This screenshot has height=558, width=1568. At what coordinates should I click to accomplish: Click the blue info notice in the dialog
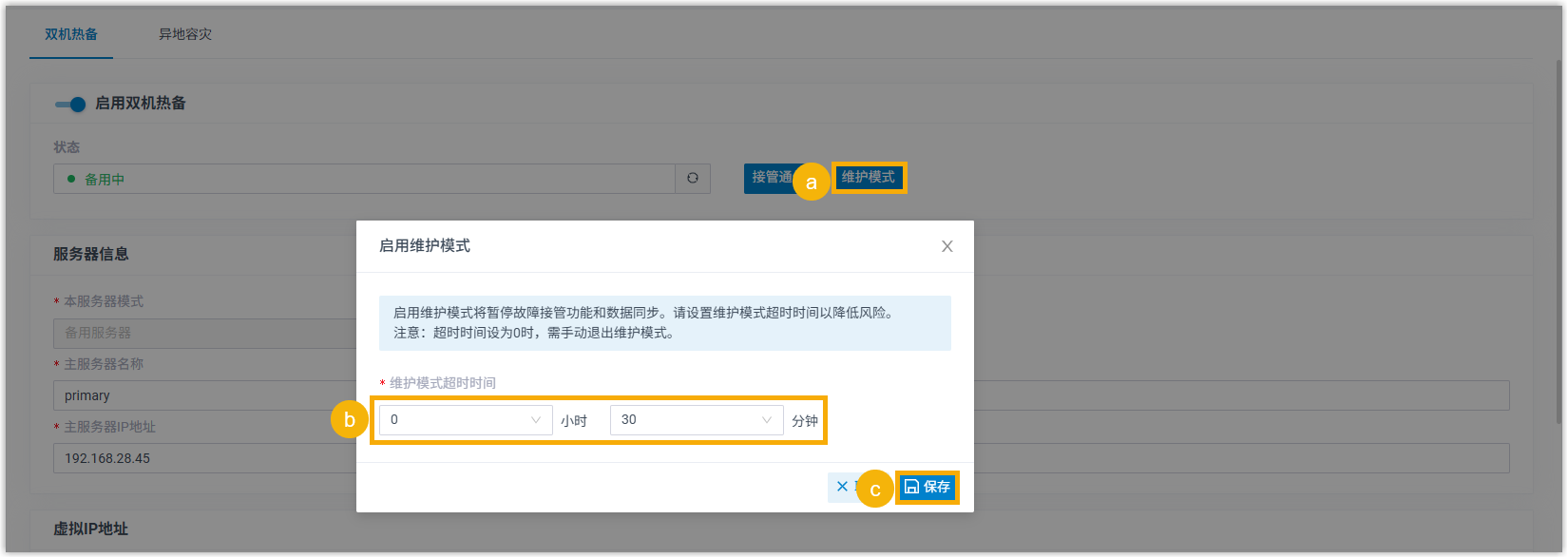pos(664,323)
